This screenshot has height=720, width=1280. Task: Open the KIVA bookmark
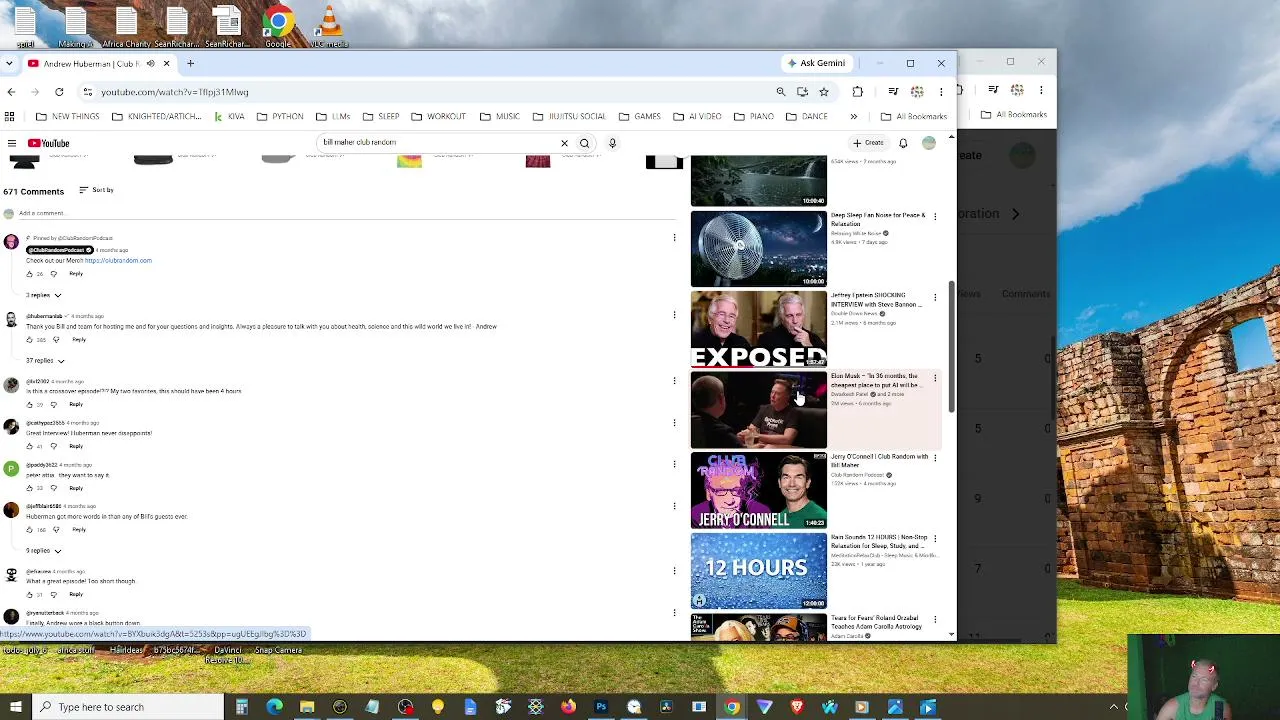[229, 117]
